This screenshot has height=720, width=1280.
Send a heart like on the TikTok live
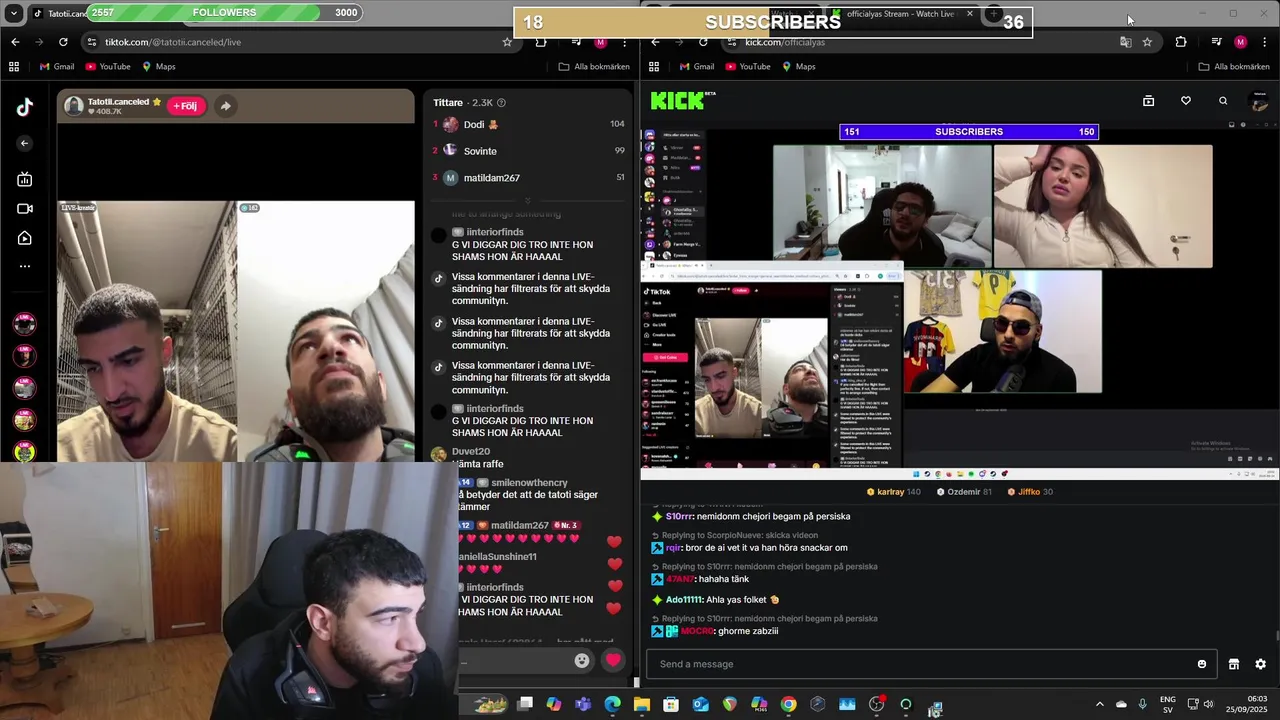click(x=613, y=660)
